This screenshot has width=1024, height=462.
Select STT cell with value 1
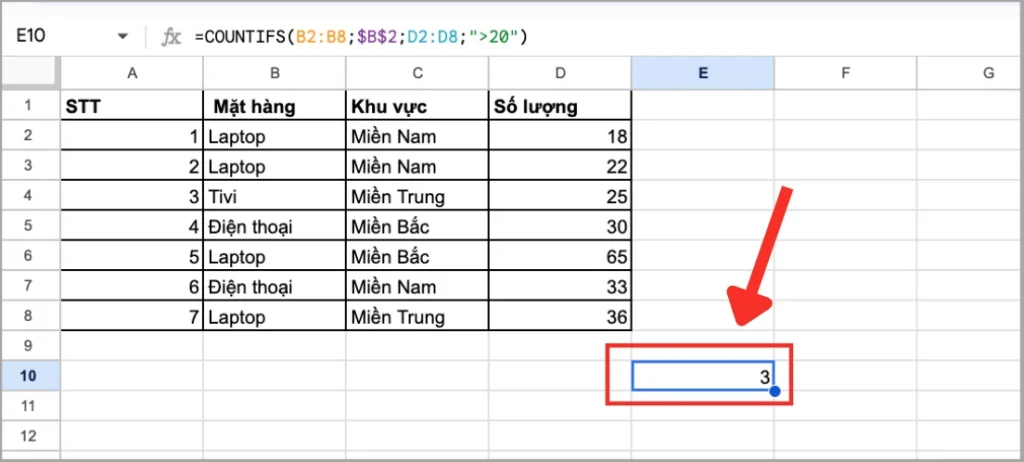[x=132, y=135]
